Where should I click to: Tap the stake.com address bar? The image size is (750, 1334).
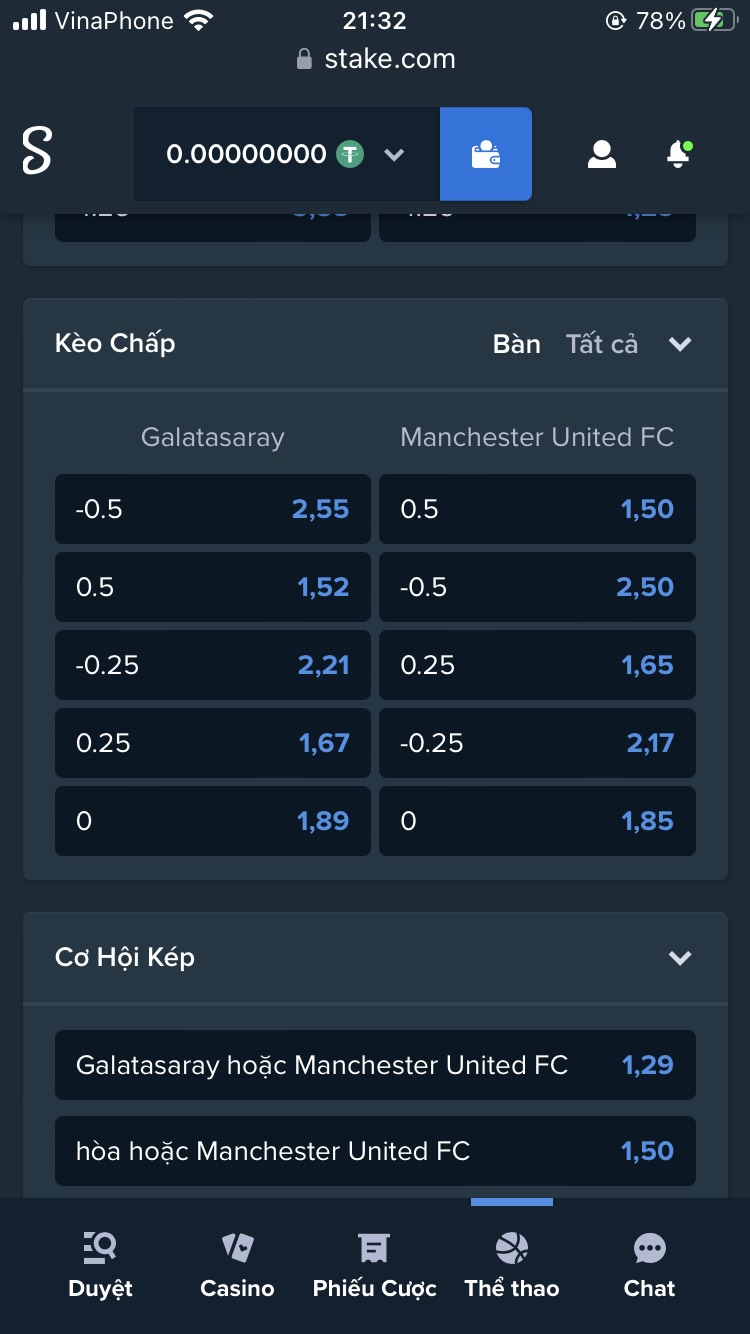(x=375, y=59)
